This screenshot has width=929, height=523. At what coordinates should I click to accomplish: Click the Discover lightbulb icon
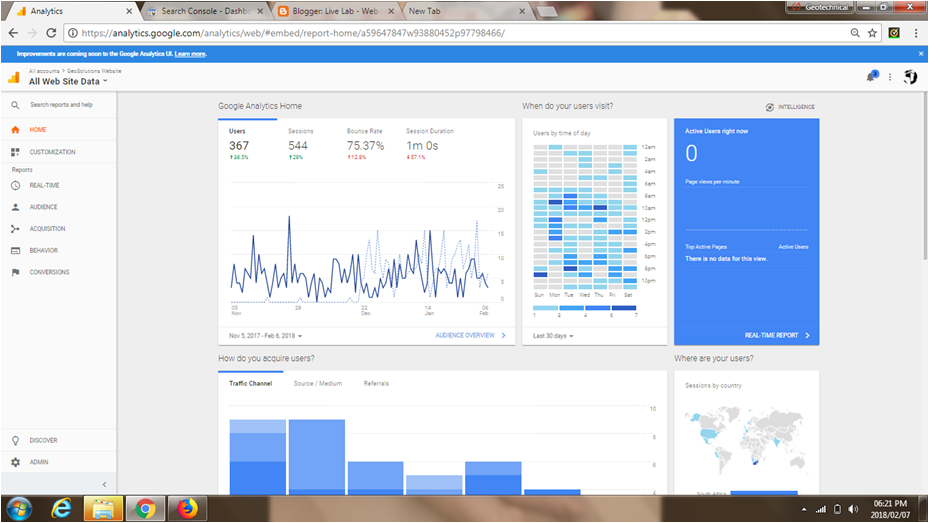15,441
